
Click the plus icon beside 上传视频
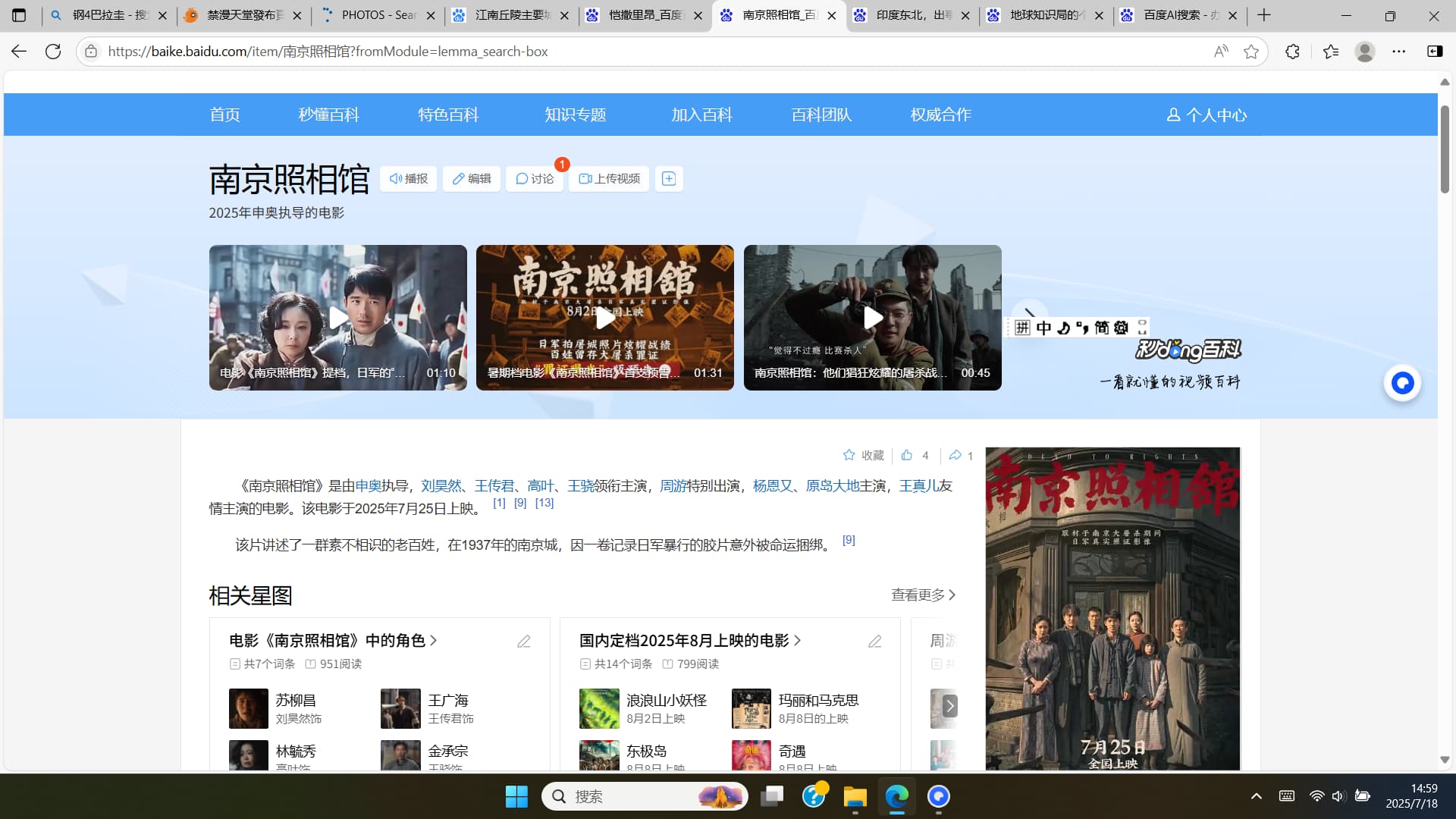669,178
